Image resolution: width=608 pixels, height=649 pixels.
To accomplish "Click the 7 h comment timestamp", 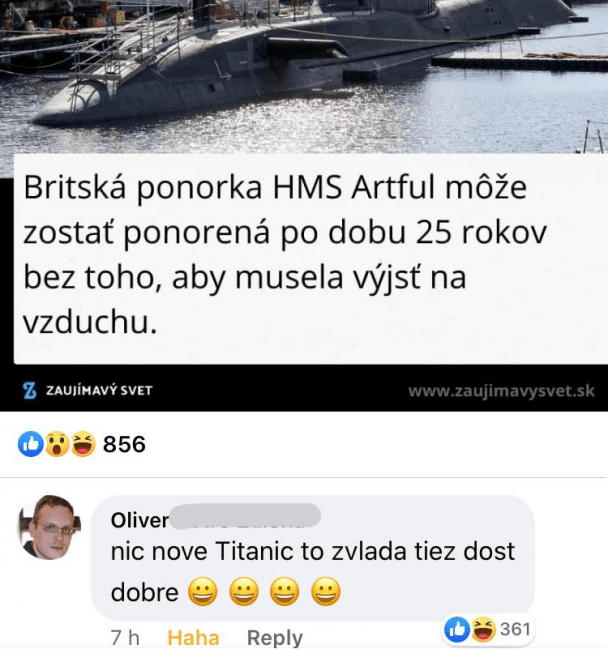I will coord(125,638).
